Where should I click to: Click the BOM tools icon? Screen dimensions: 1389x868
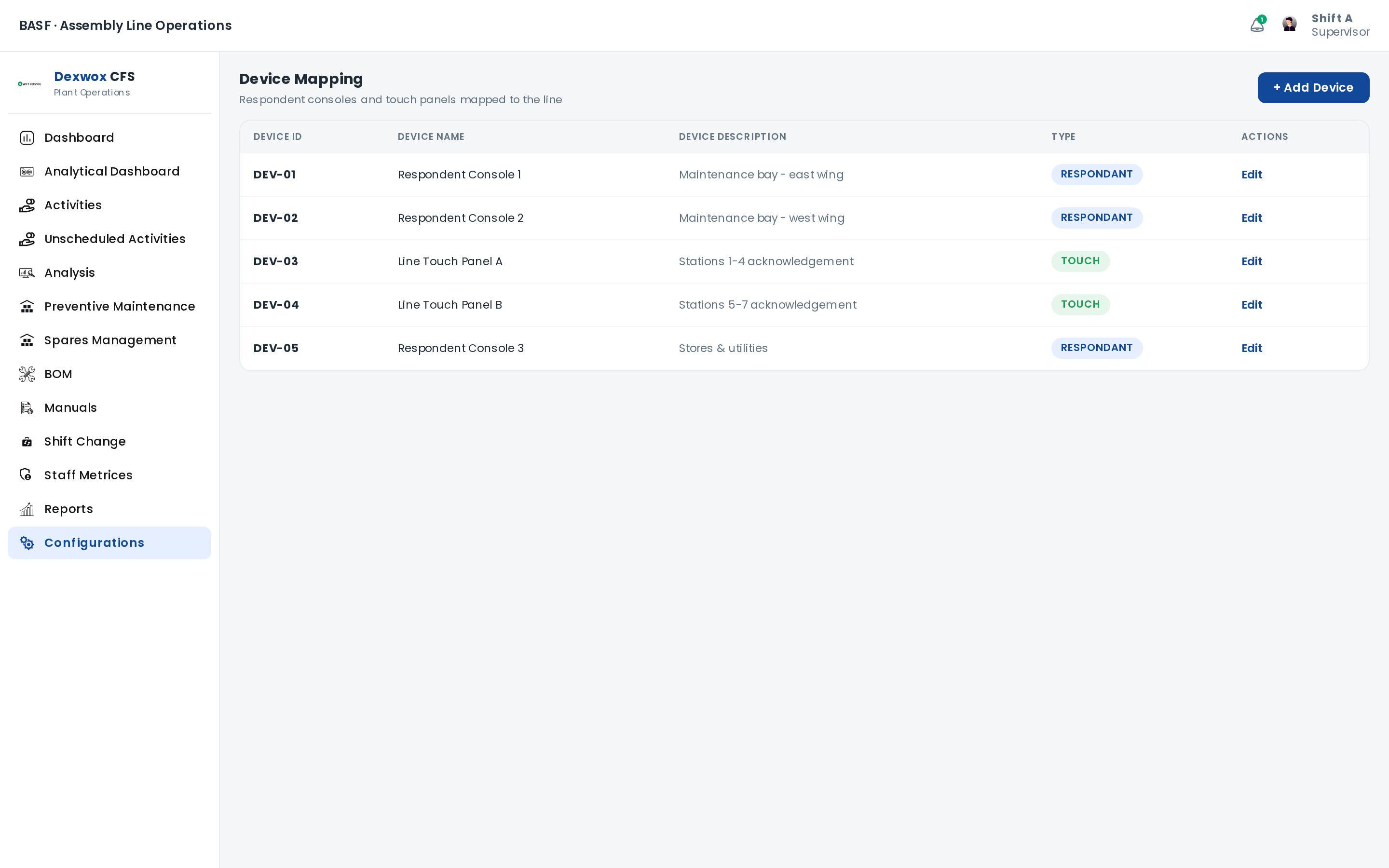coord(27,374)
